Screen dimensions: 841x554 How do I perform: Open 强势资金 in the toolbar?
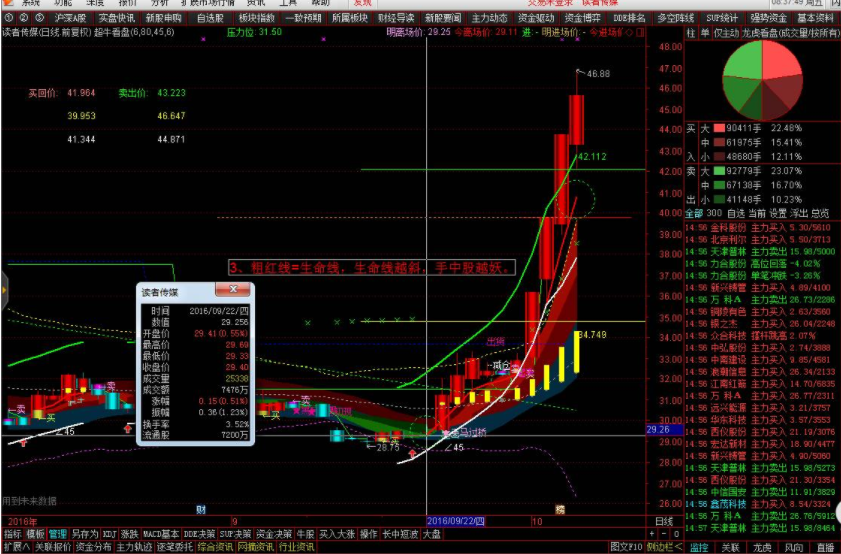(769, 18)
